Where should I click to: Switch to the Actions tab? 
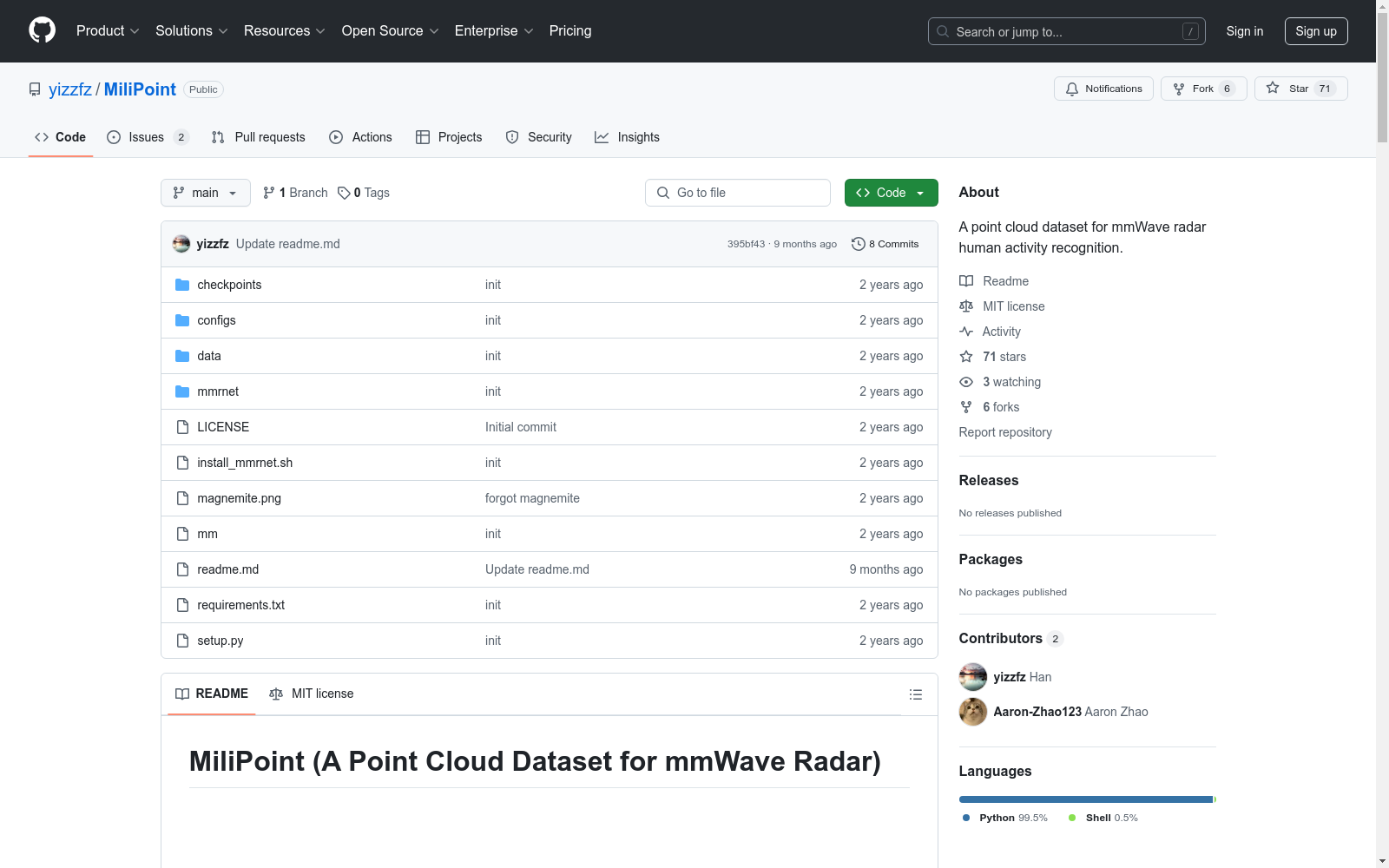point(360,137)
